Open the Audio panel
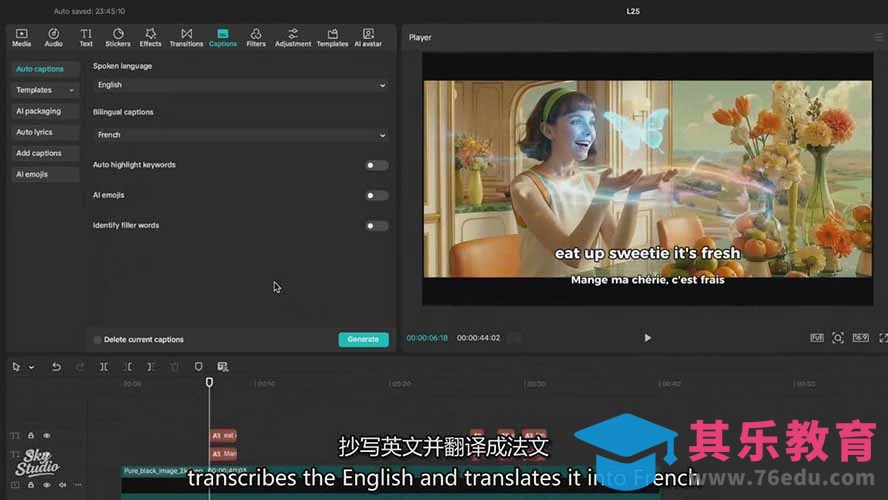This screenshot has height=500, width=888. point(53,37)
